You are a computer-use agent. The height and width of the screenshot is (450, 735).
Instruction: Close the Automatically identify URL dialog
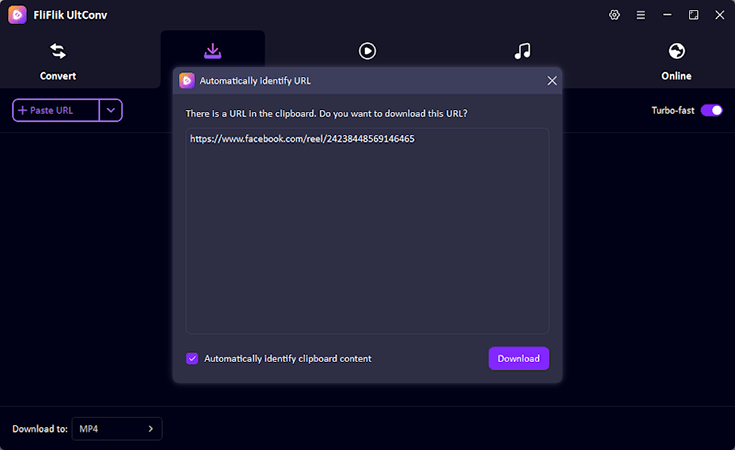pos(552,81)
